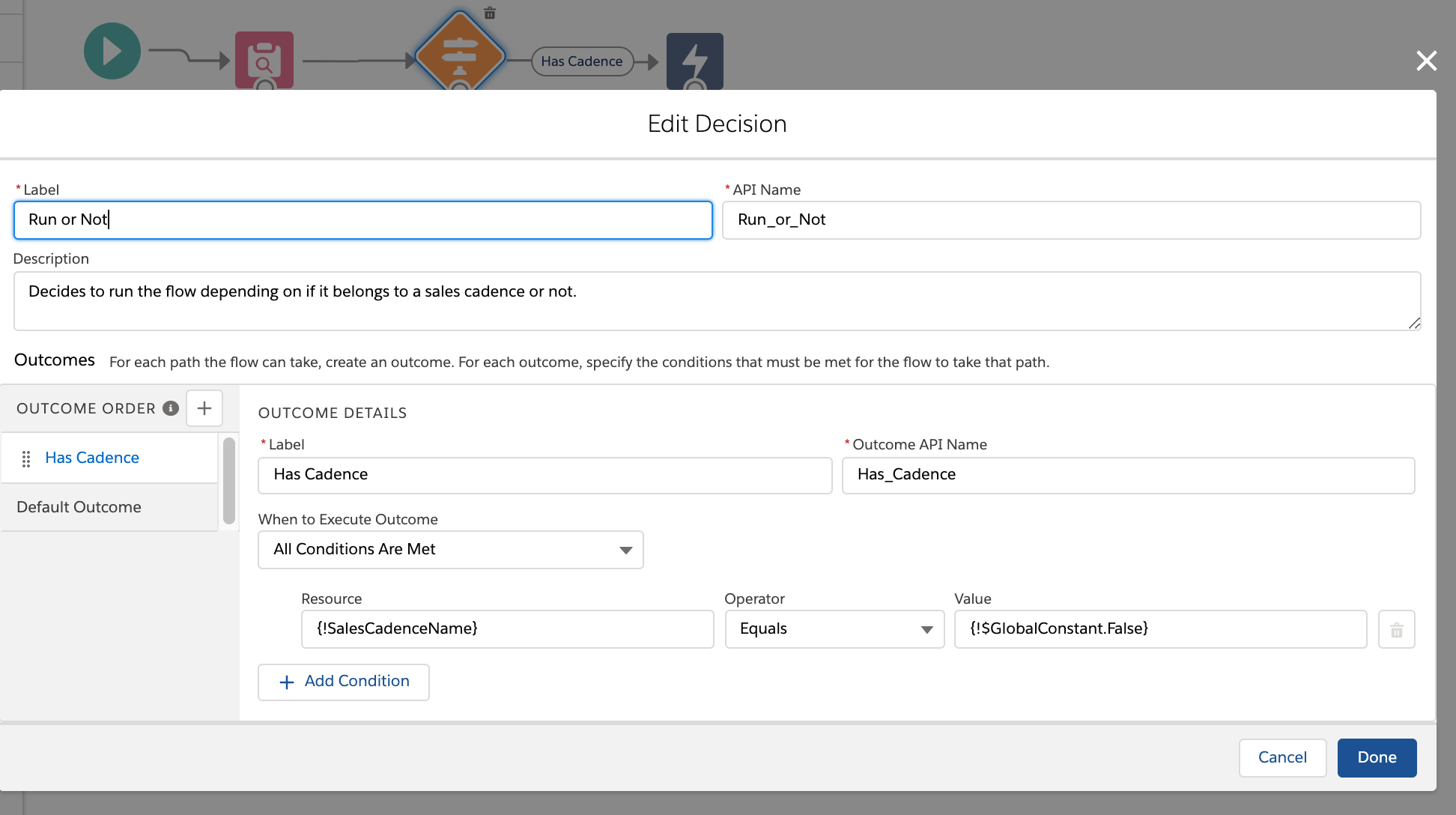
Task: Click the green Start flow element icon
Action: point(112,52)
